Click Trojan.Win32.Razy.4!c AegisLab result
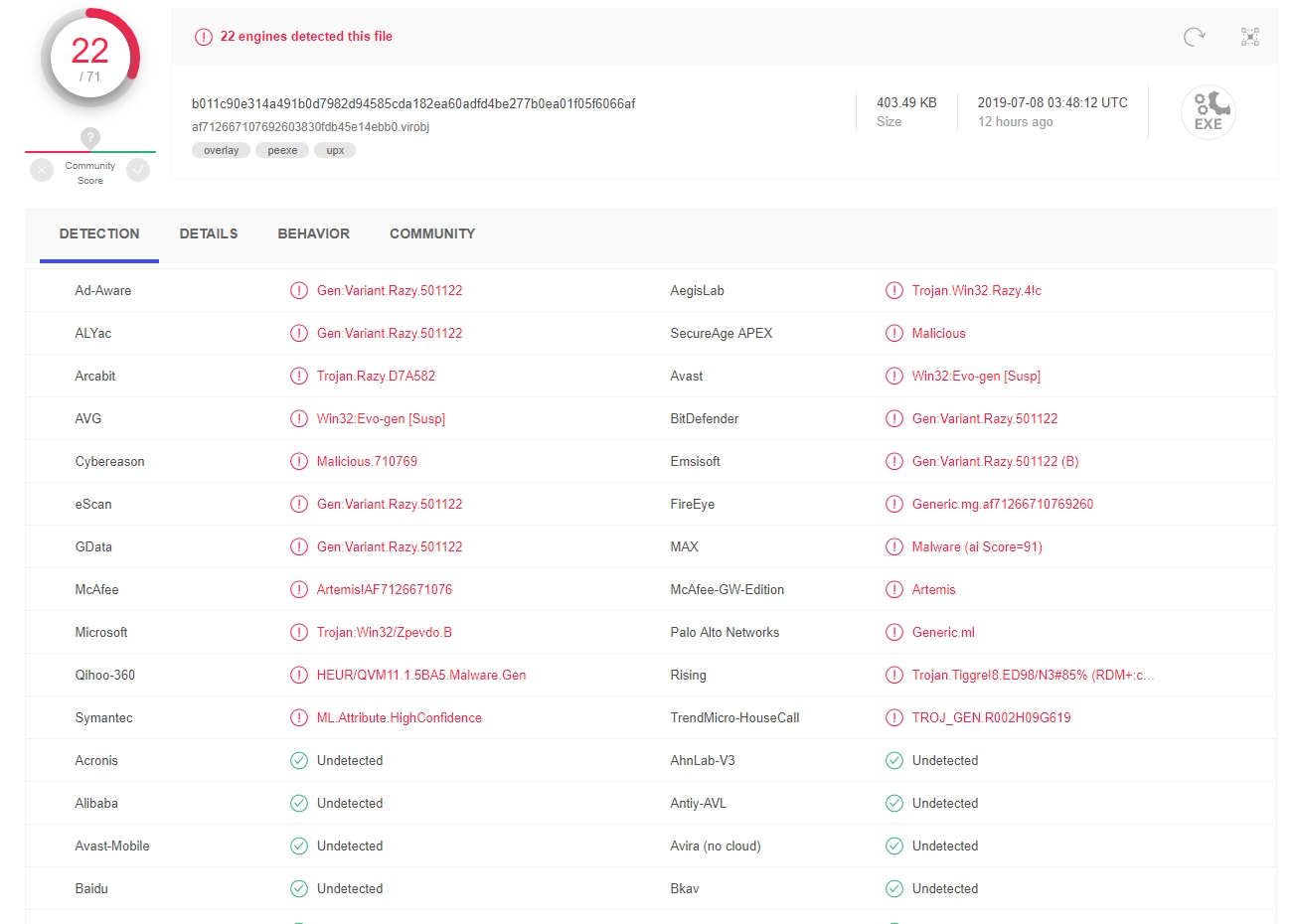This screenshot has height=924, width=1295. [976, 290]
